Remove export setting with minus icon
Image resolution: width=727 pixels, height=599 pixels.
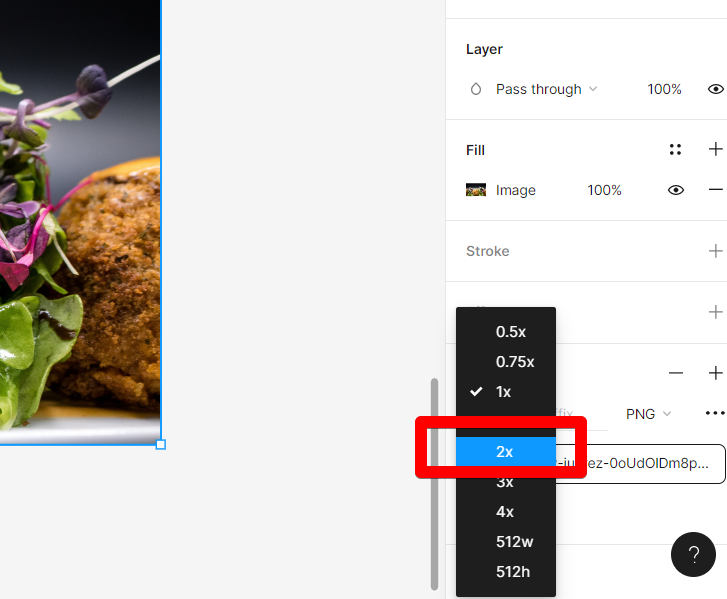676,373
